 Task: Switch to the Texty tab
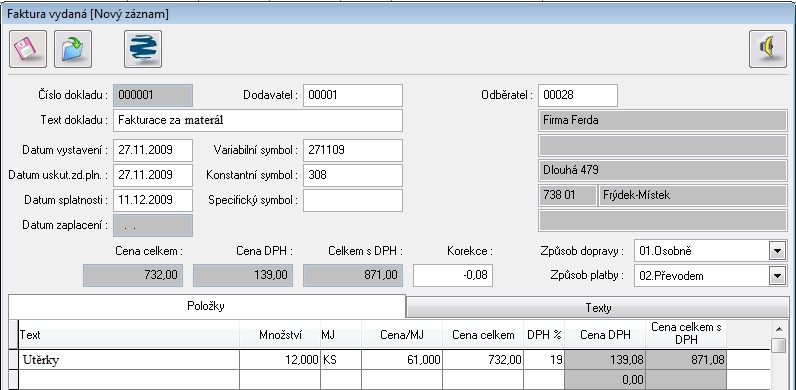click(x=598, y=308)
